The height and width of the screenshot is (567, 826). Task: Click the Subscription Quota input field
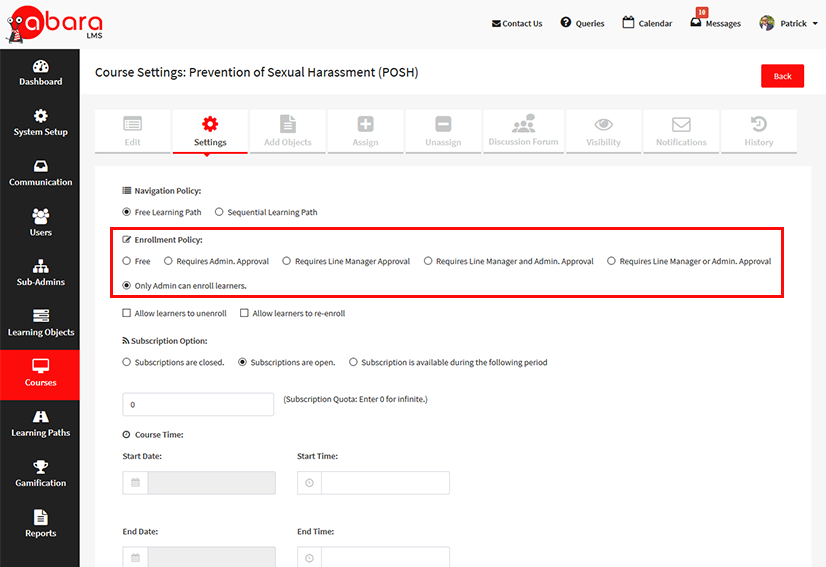point(198,404)
